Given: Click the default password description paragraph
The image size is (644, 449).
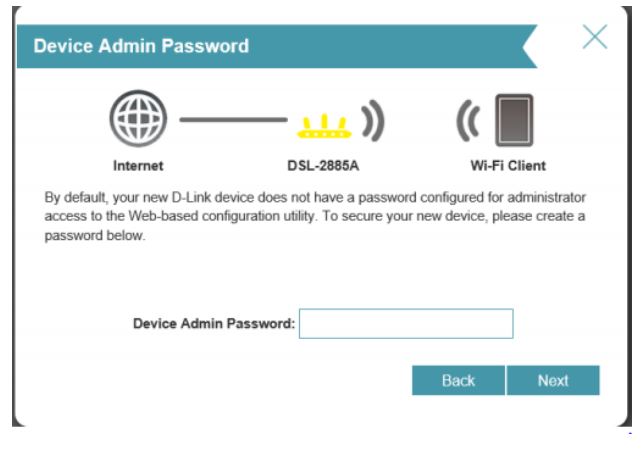Looking at the screenshot, I should pos(315,216).
